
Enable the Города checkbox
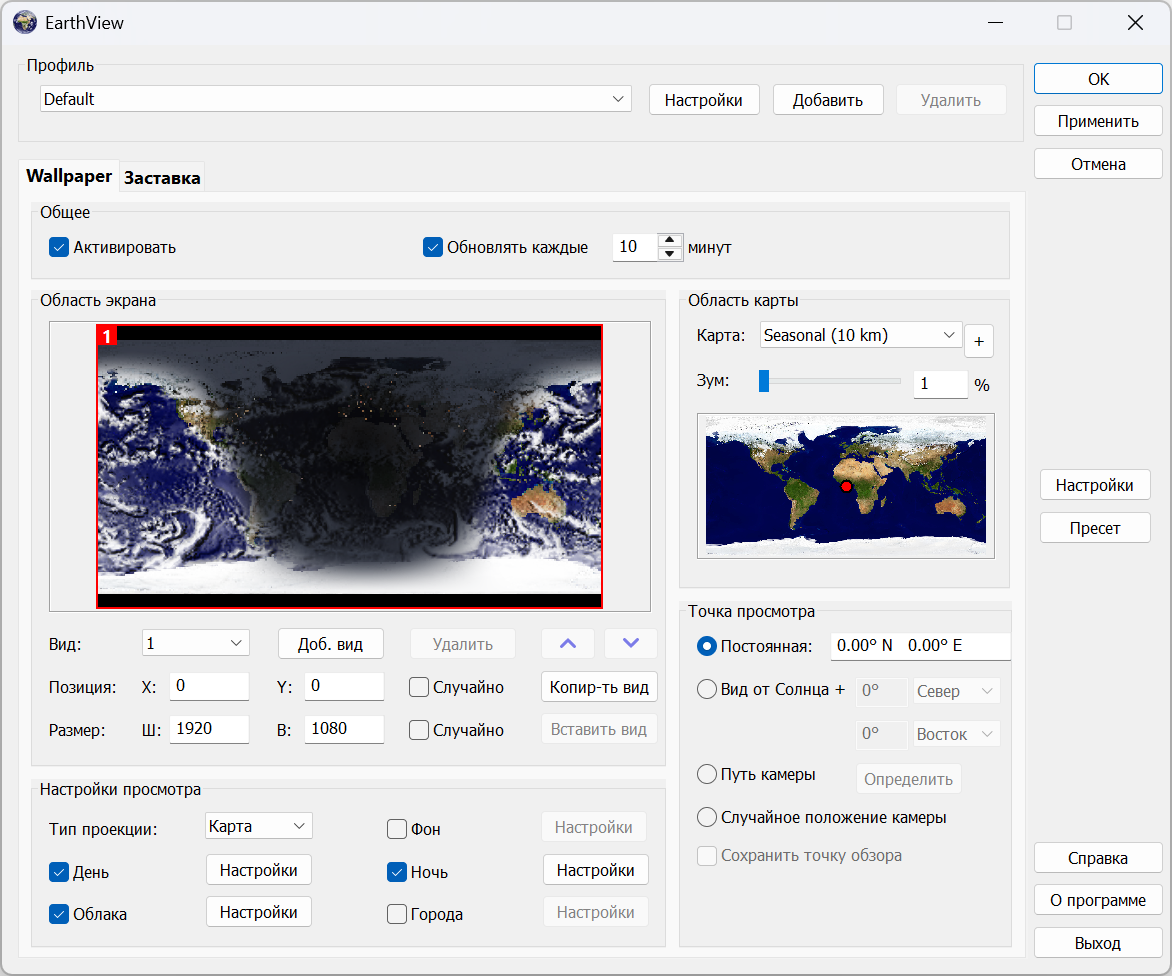click(397, 914)
